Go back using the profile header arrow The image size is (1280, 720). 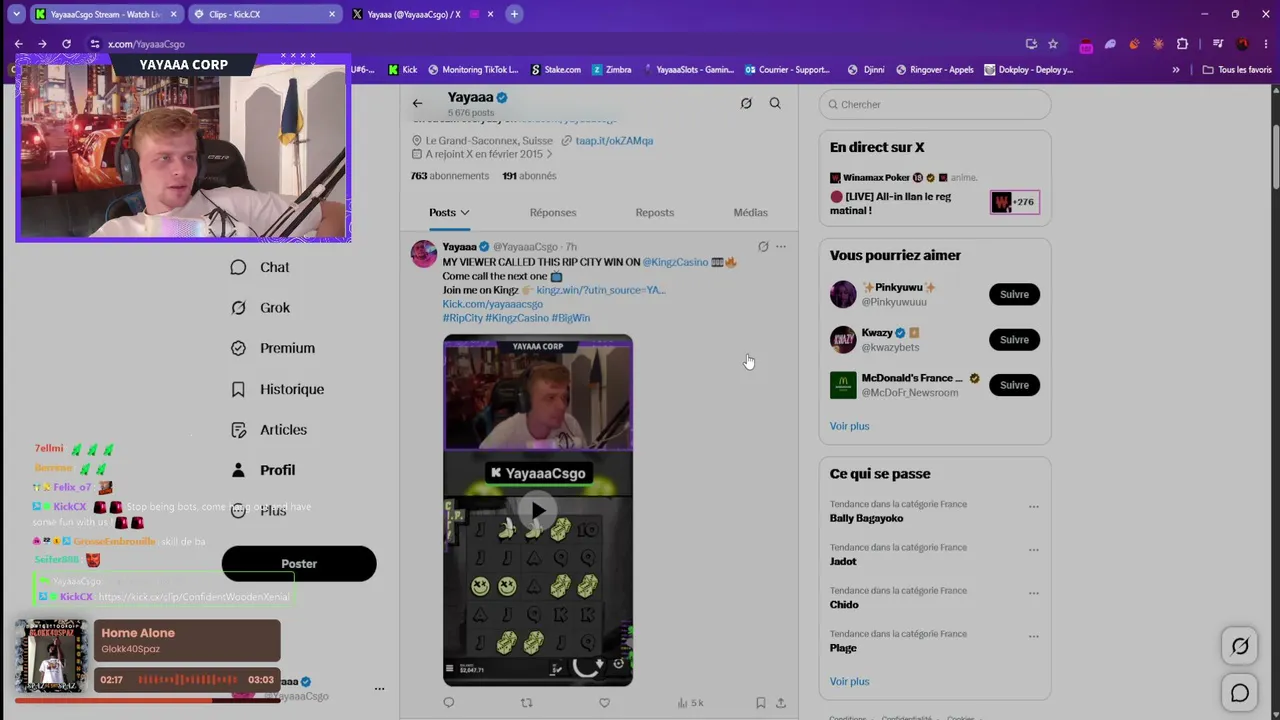tap(417, 103)
